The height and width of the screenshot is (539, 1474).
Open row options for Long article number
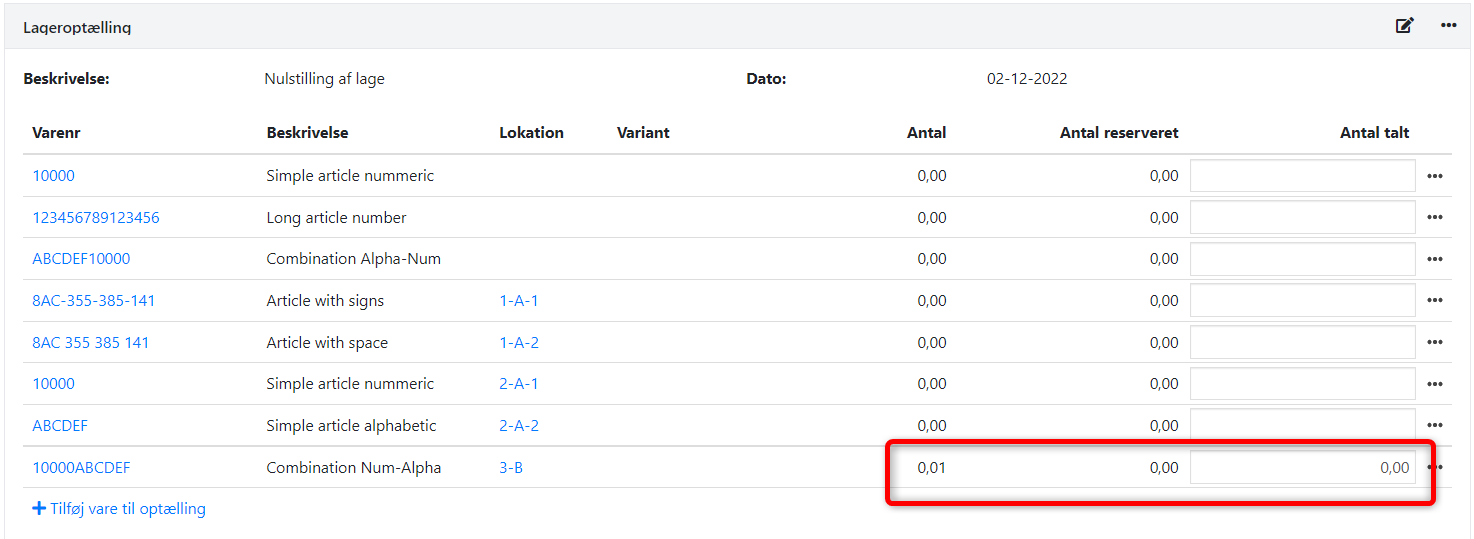point(1435,218)
